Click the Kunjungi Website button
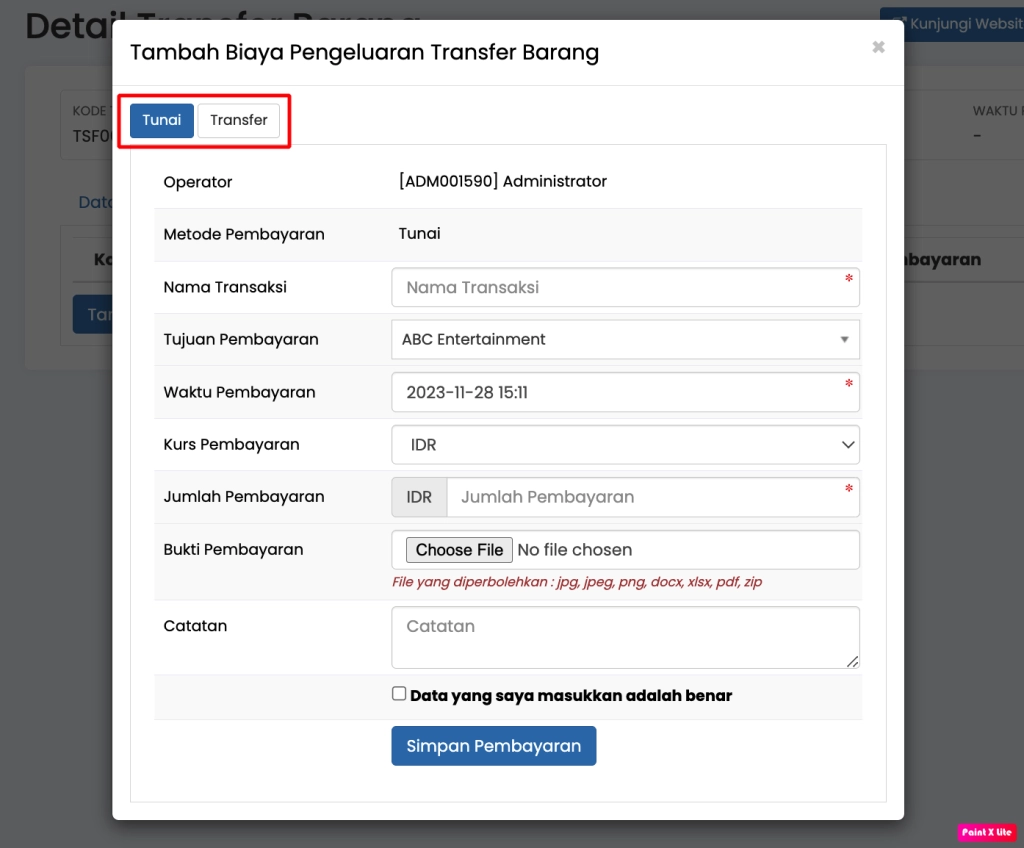Image resolution: width=1024 pixels, height=848 pixels. (x=955, y=24)
